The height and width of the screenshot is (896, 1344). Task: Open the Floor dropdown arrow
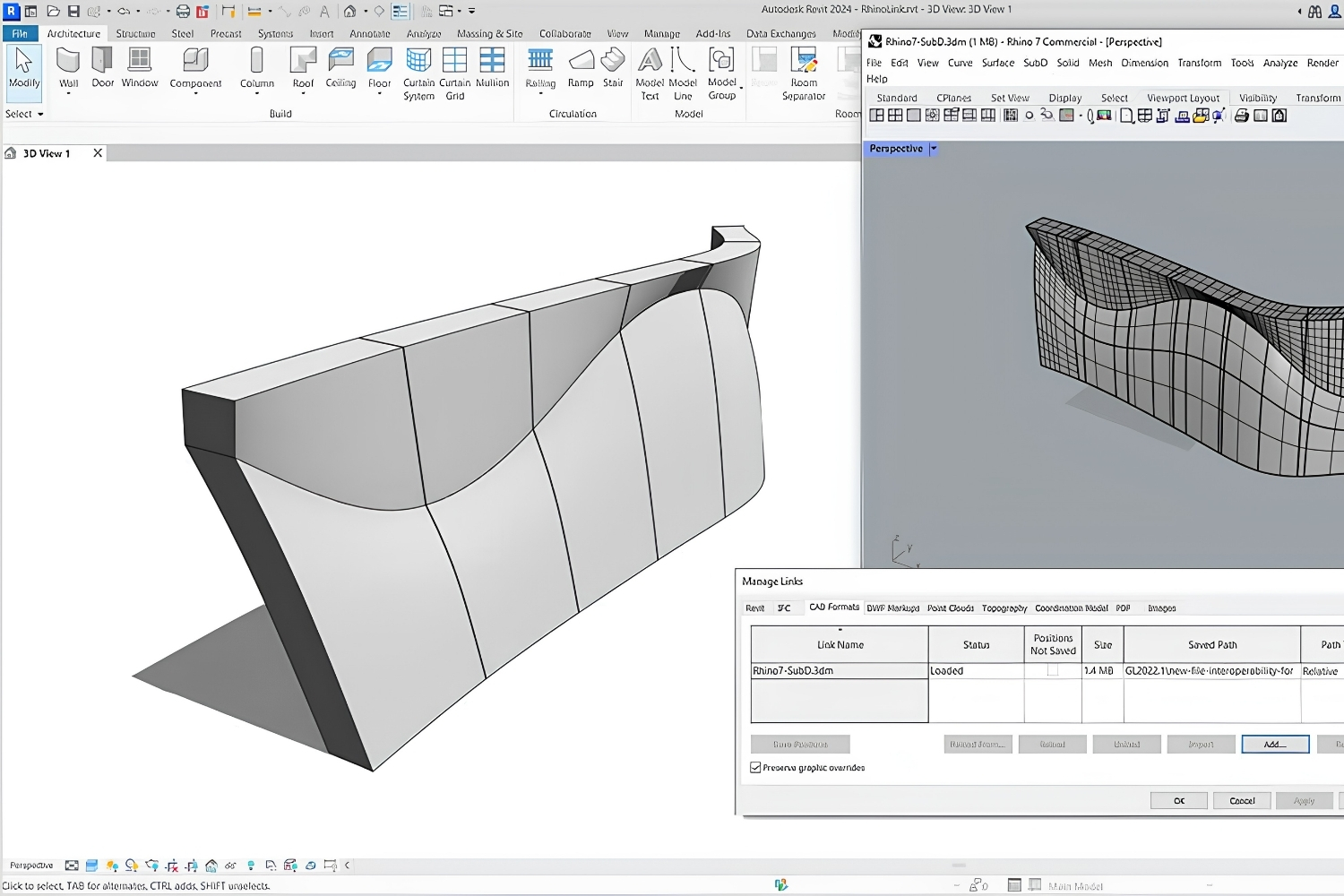point(380,93)
